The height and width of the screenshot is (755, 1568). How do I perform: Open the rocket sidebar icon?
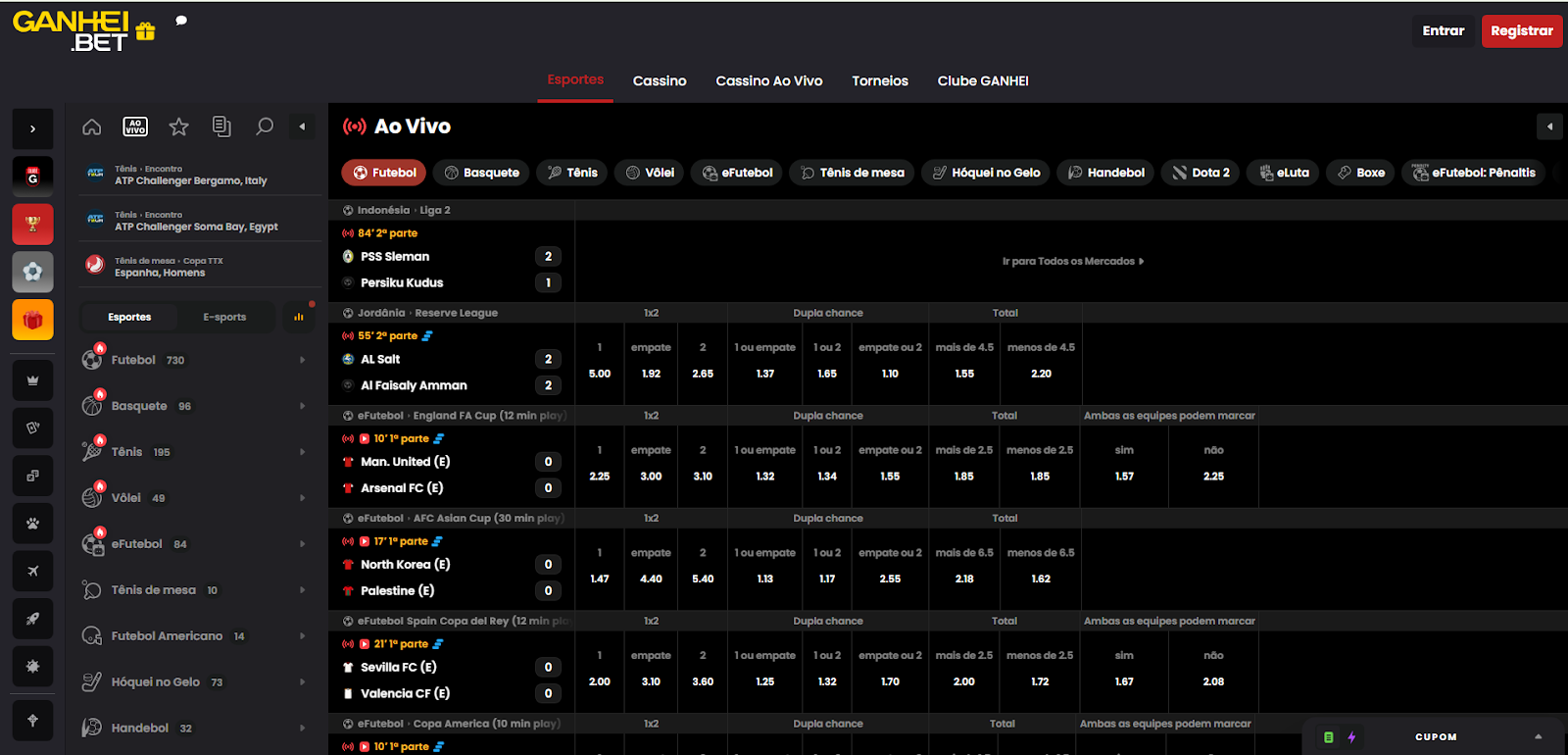32,619
